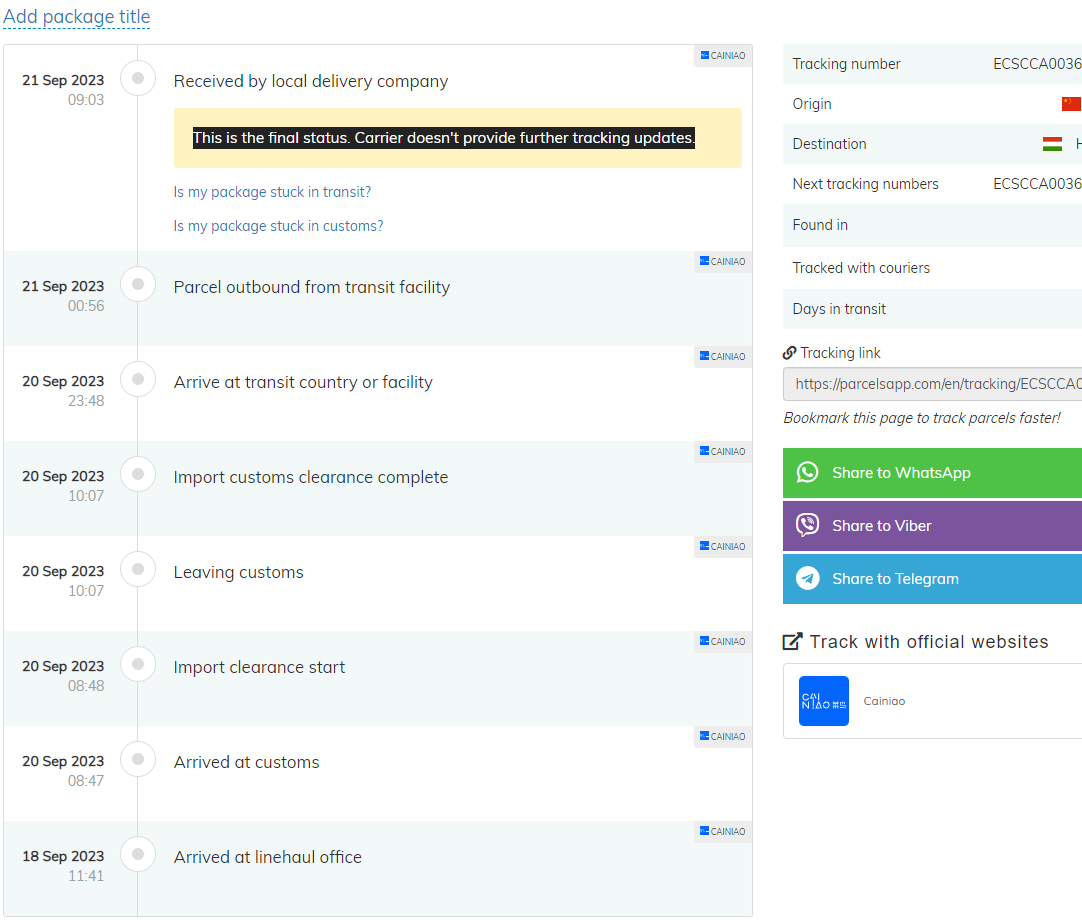The height and width of the screenshot is (920, 1082).
Task: Click timeline marker for Import customs clearance complete
Action: click(x=138, y=474)
